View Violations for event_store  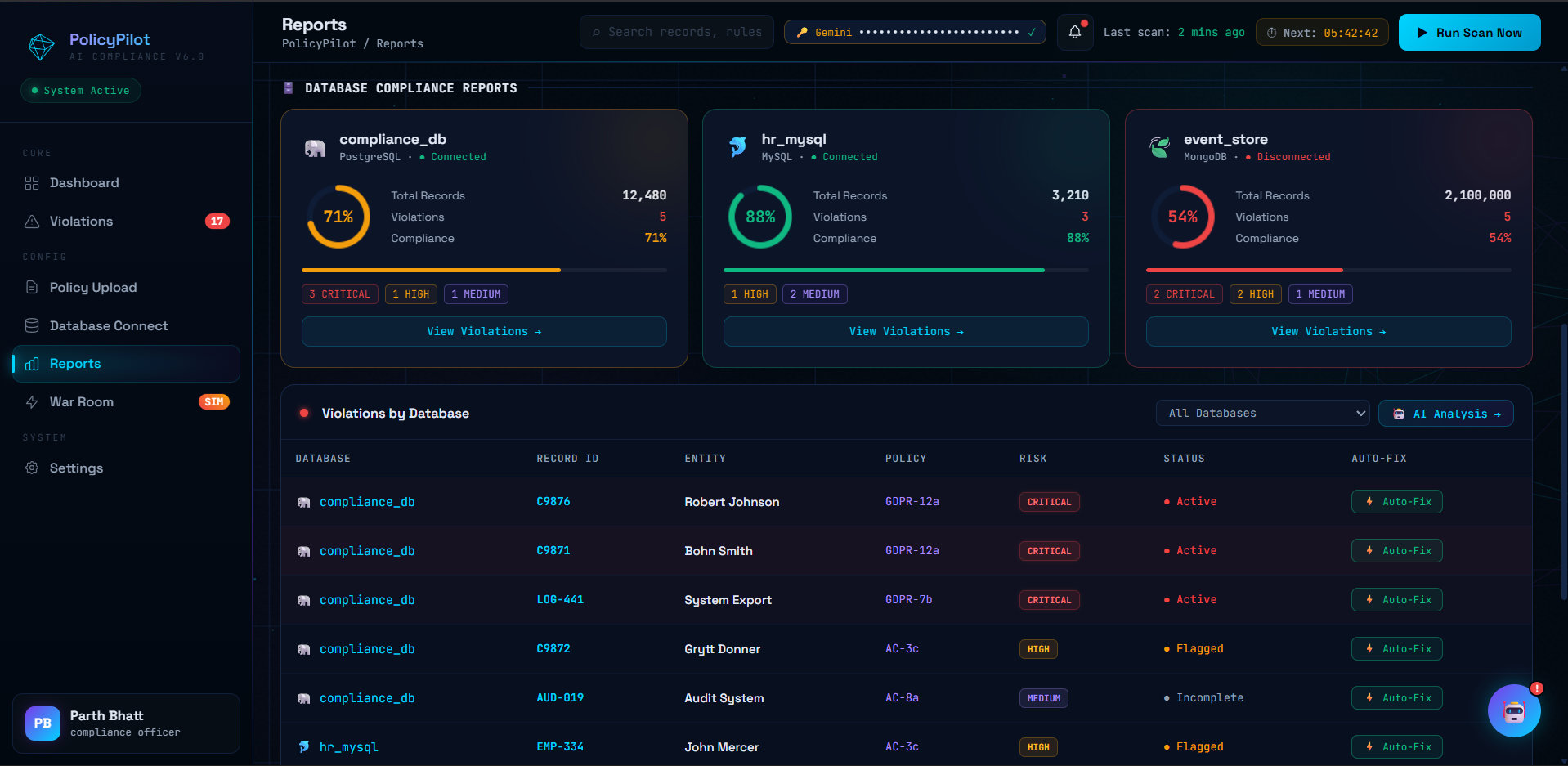[x=1328, y=332]
